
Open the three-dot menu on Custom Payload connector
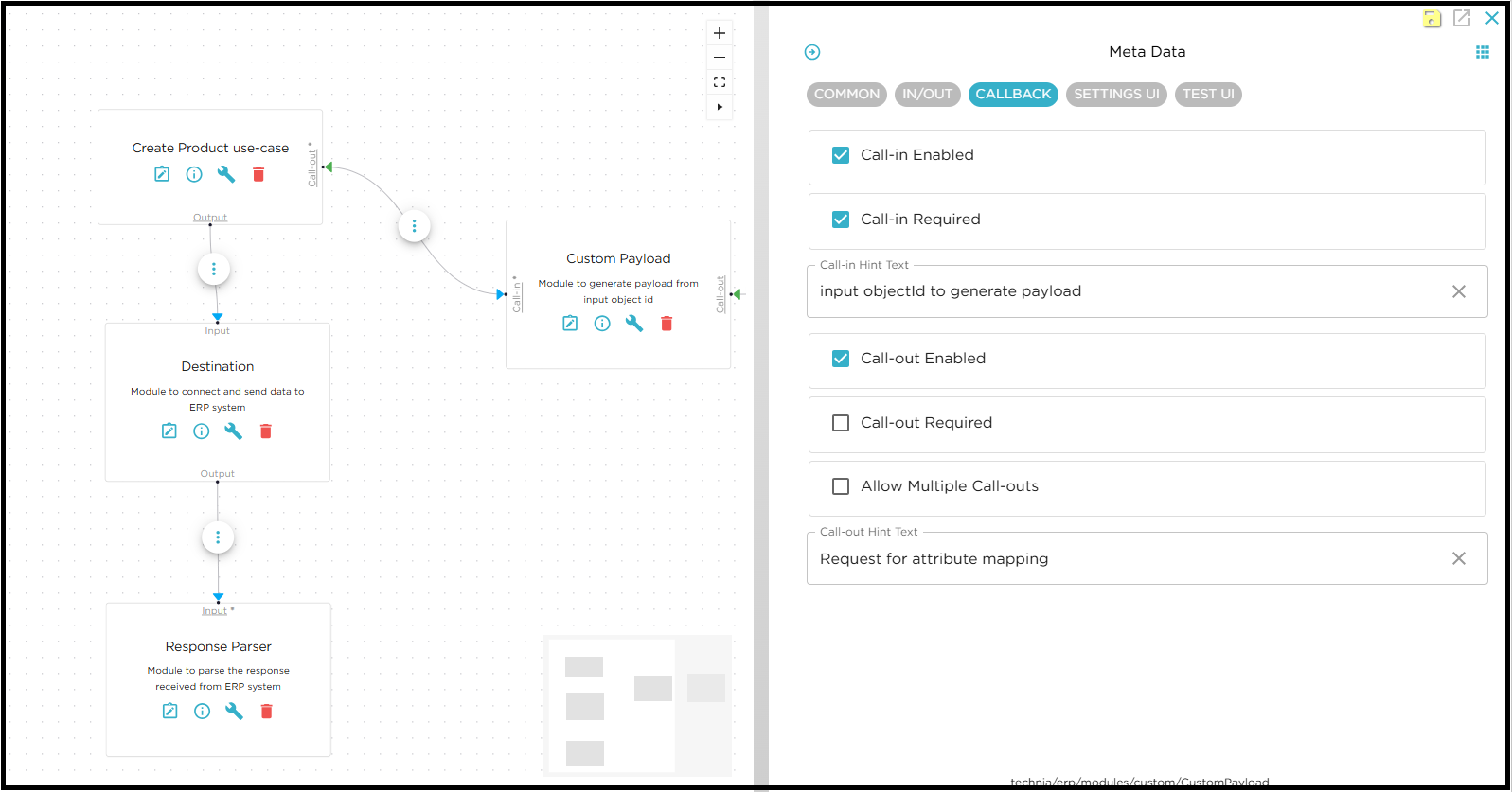click(415, 226)
